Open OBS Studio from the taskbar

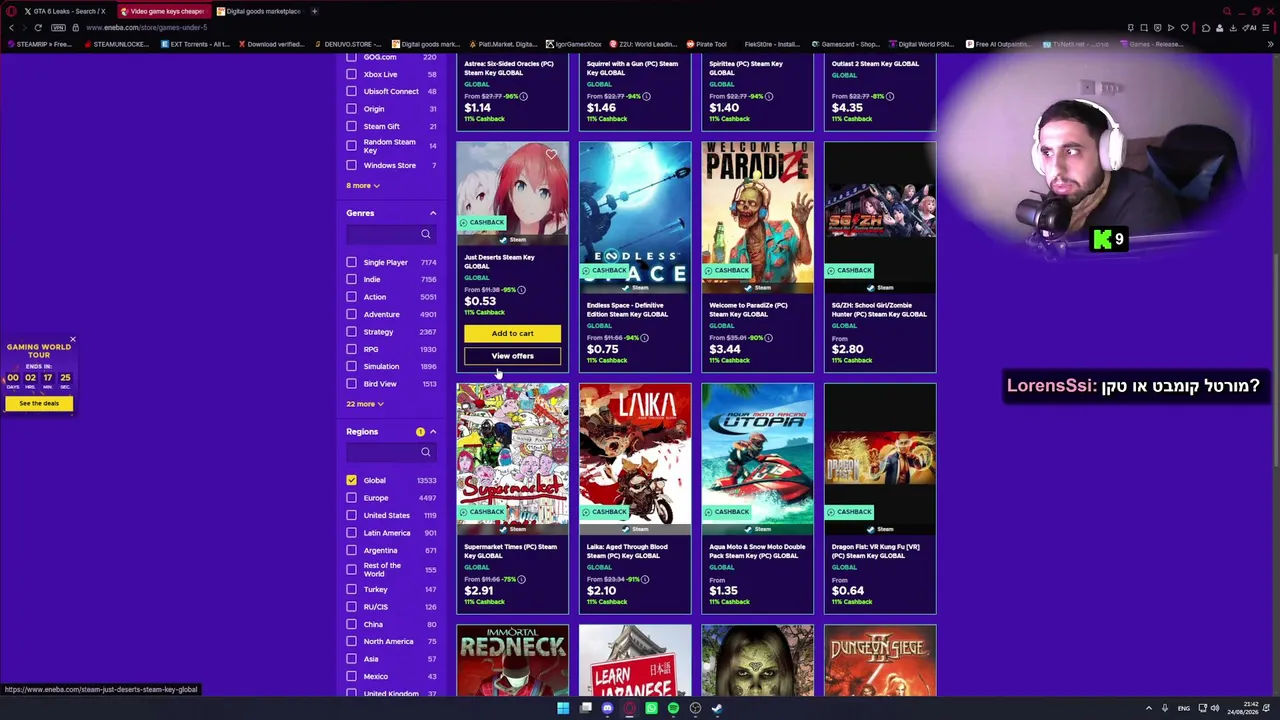695,708
